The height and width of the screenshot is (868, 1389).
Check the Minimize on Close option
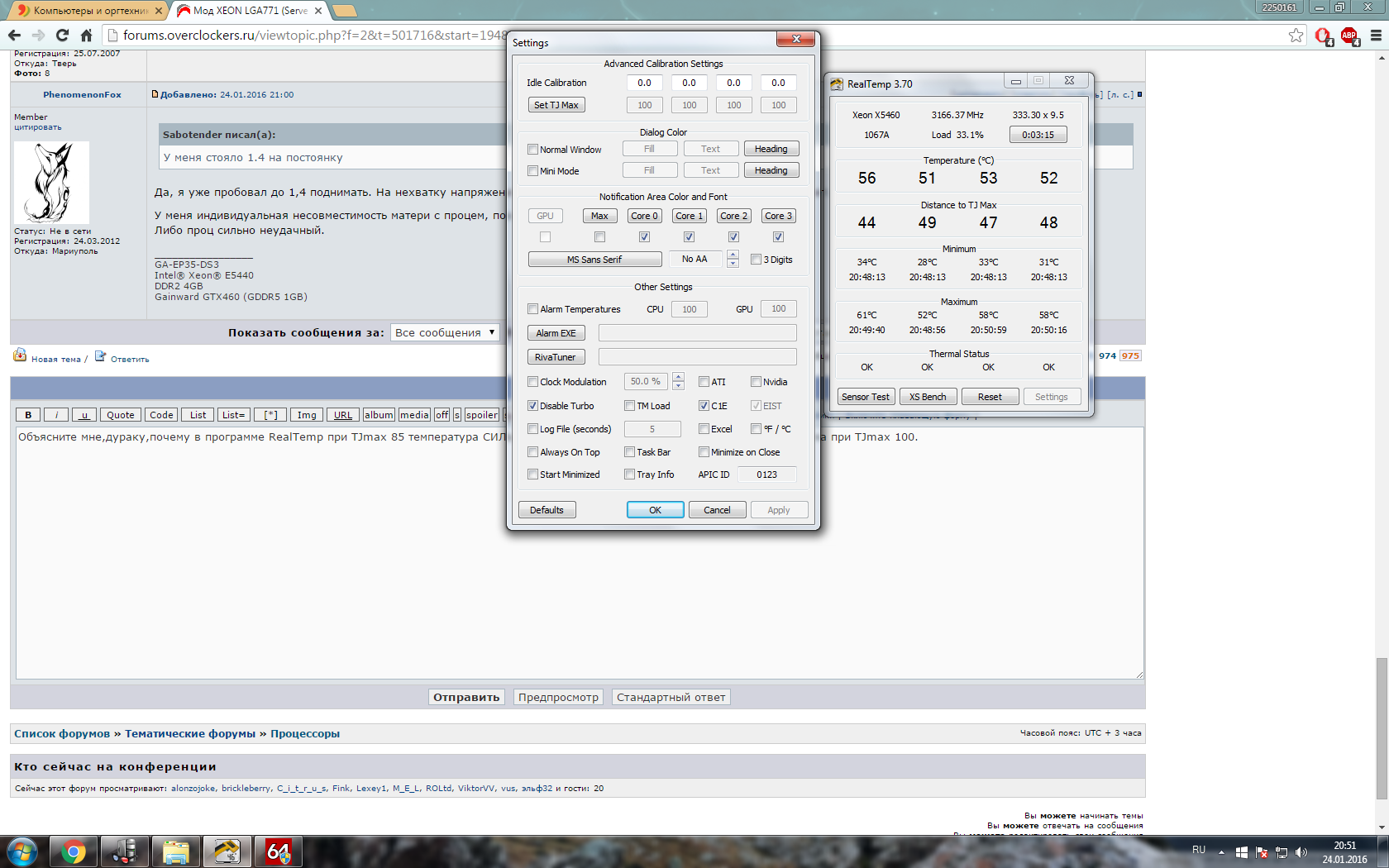click(x=704, y=452)
